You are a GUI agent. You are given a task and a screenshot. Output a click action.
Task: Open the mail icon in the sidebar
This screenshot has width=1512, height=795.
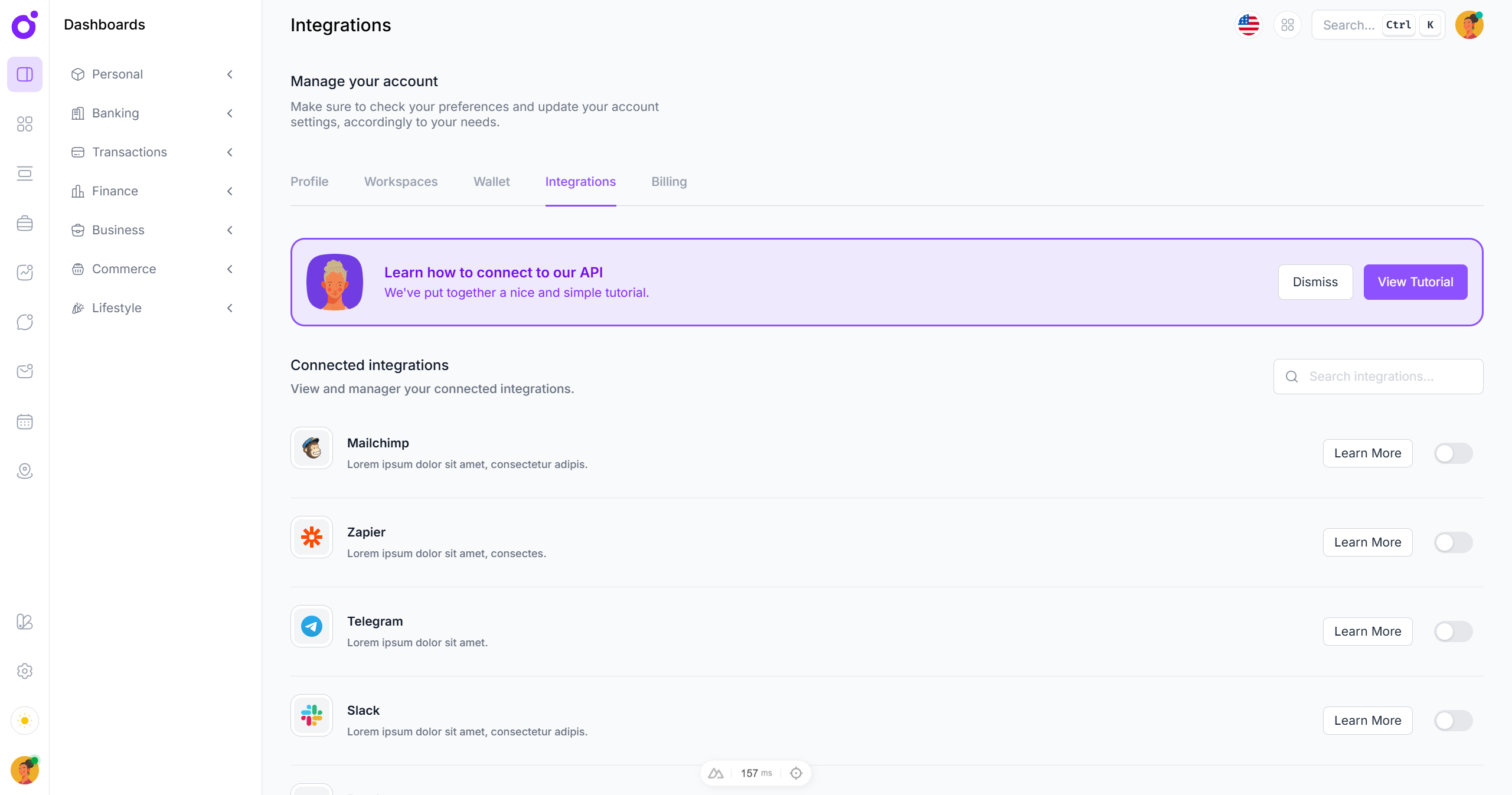(25, 372)
